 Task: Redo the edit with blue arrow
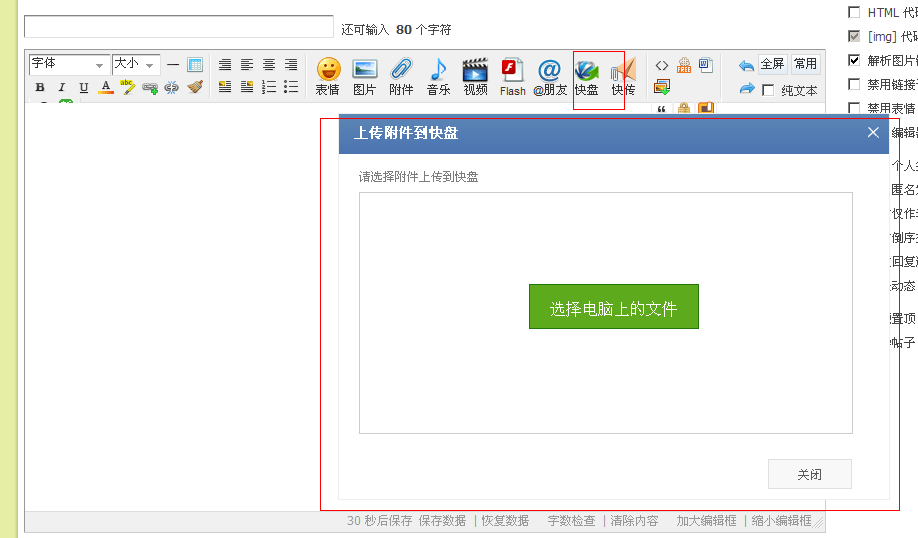[746, 88]
